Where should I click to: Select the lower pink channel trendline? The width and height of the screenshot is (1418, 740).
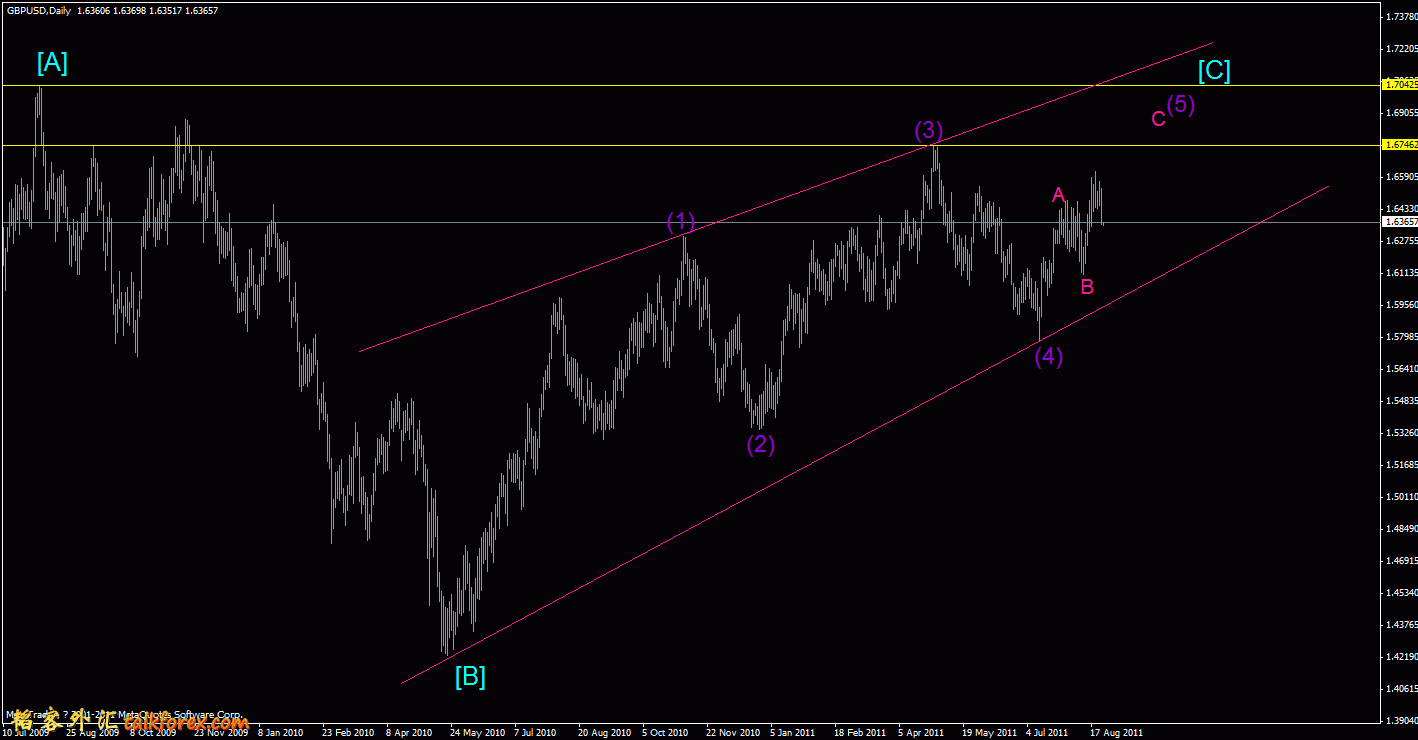[865, 435]
